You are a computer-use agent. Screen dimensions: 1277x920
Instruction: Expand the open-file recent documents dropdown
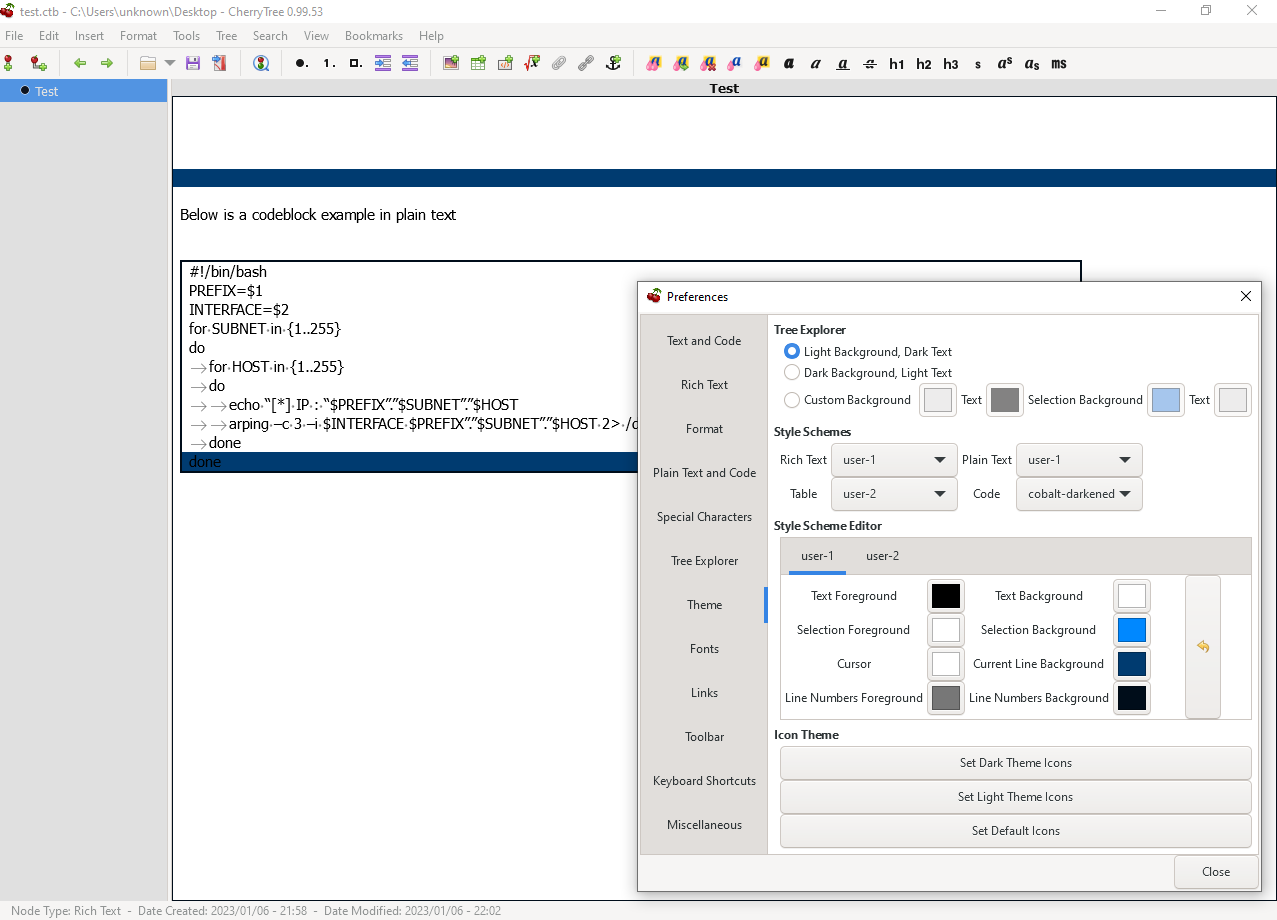point(170,63)
